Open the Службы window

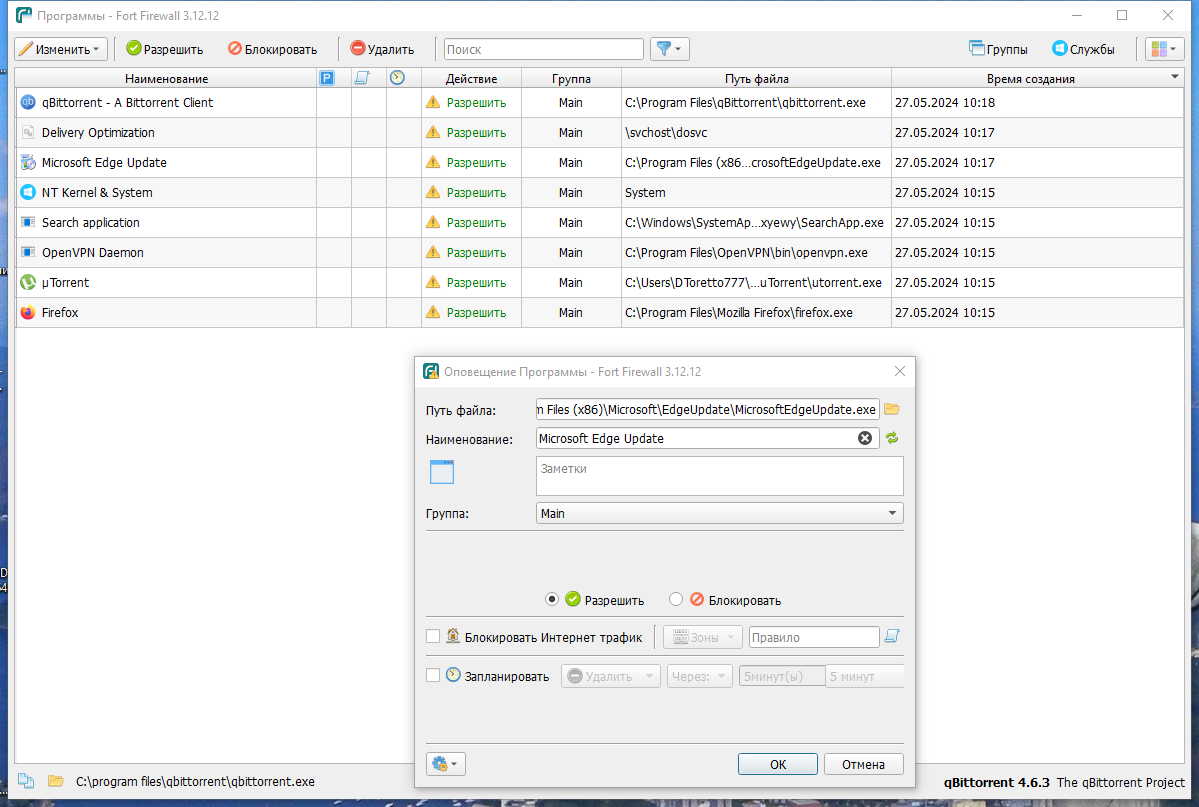(1083, 49)
